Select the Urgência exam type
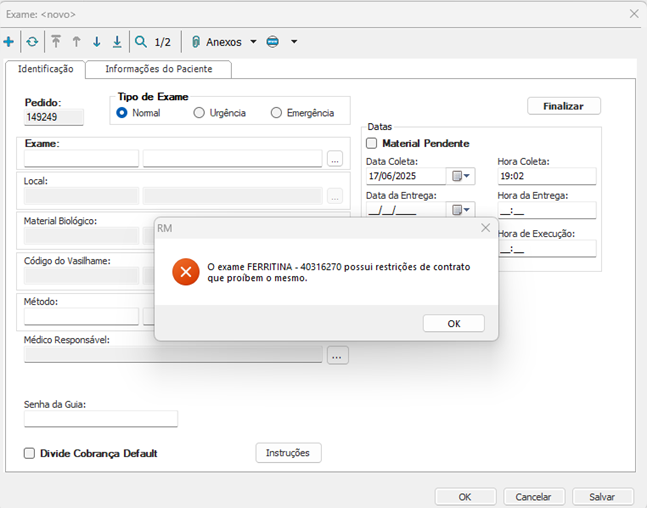Screen dimensions: 647x508 199,113
